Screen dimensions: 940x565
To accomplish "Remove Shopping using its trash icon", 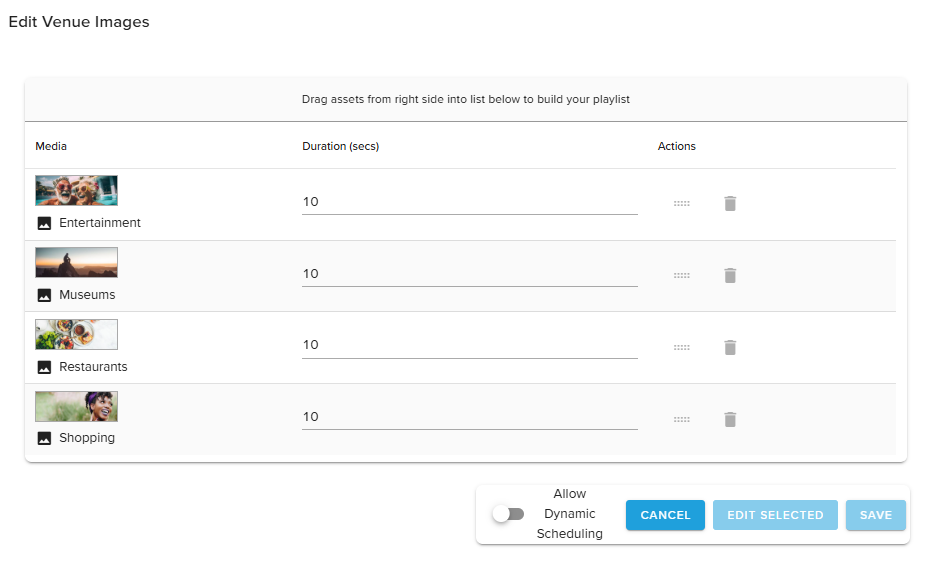I will 730,419.
